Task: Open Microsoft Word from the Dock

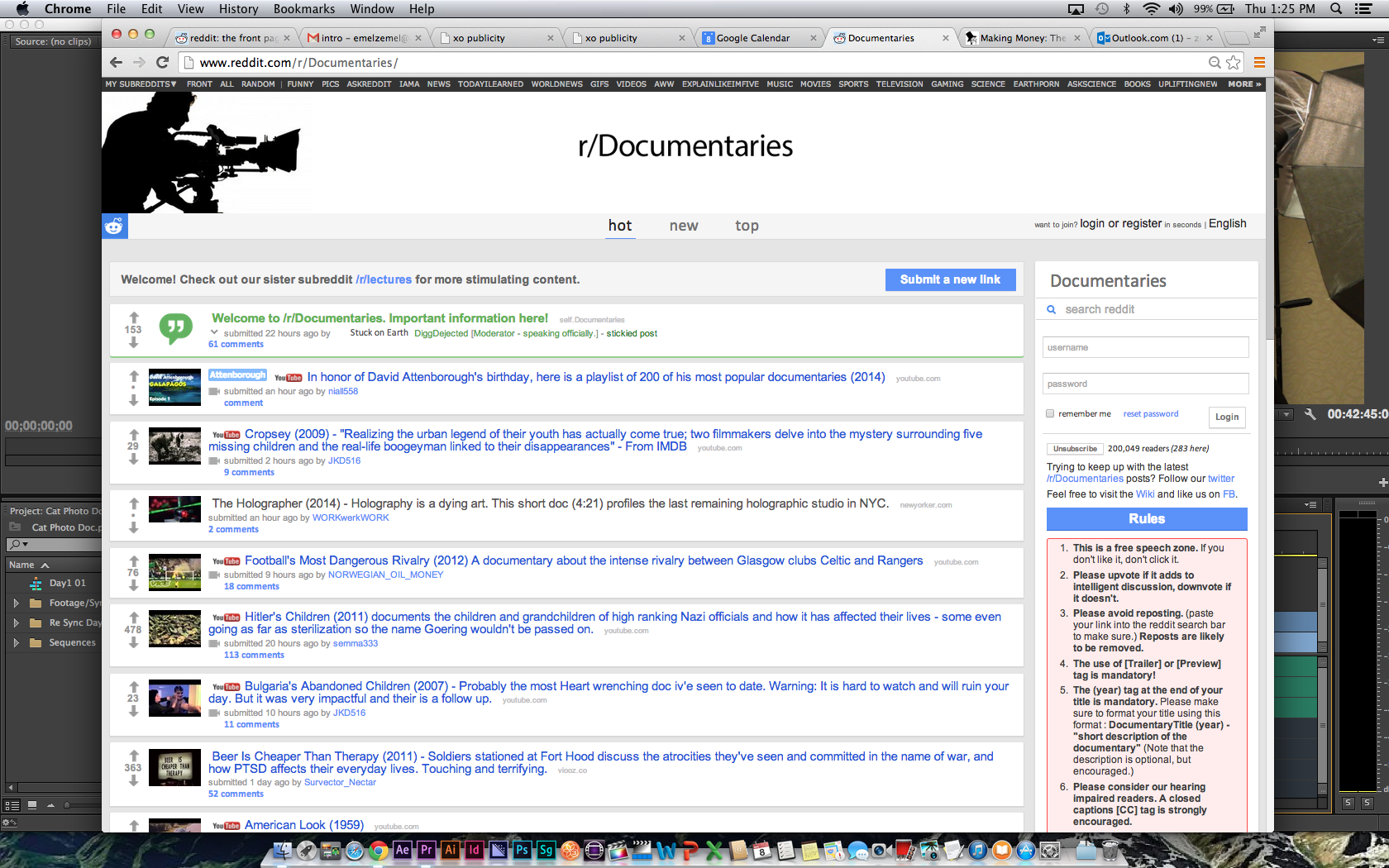Action: pyautogui.click(x=666, y=849)
